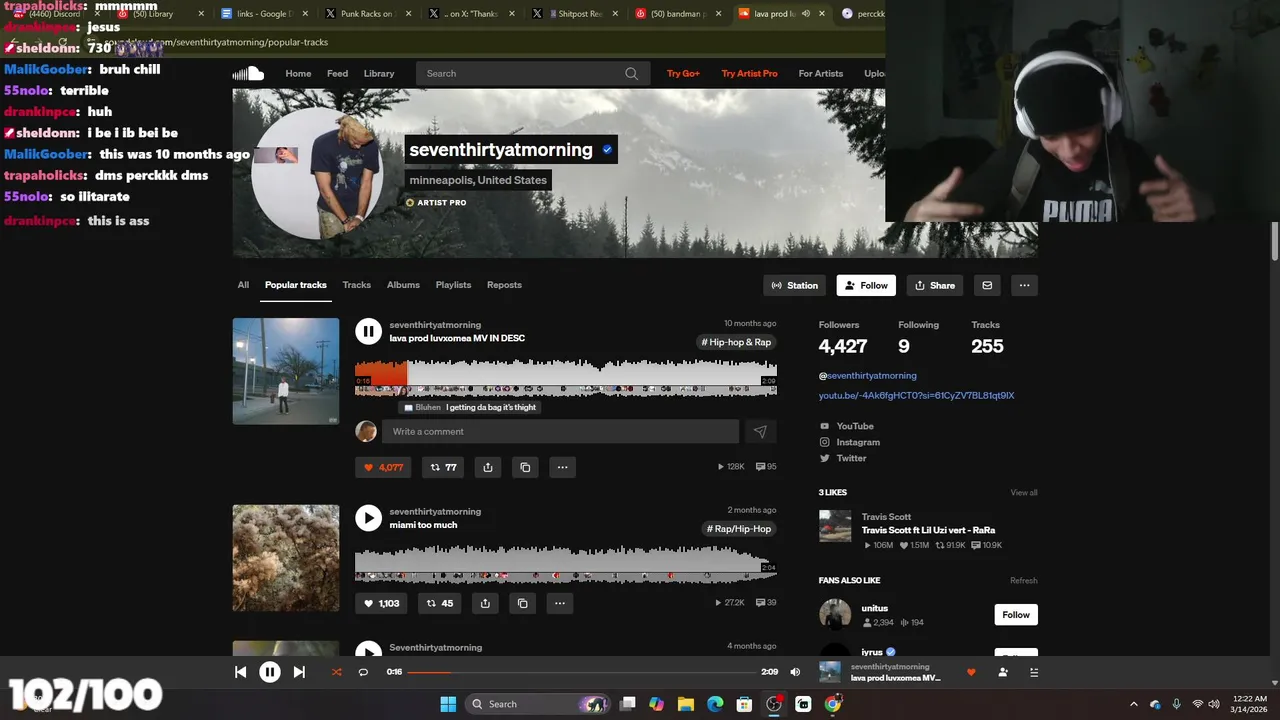This screenshot has height=720, width=1280.
Task: Click the Try Go+ link
Action: [x=683, y=73]
